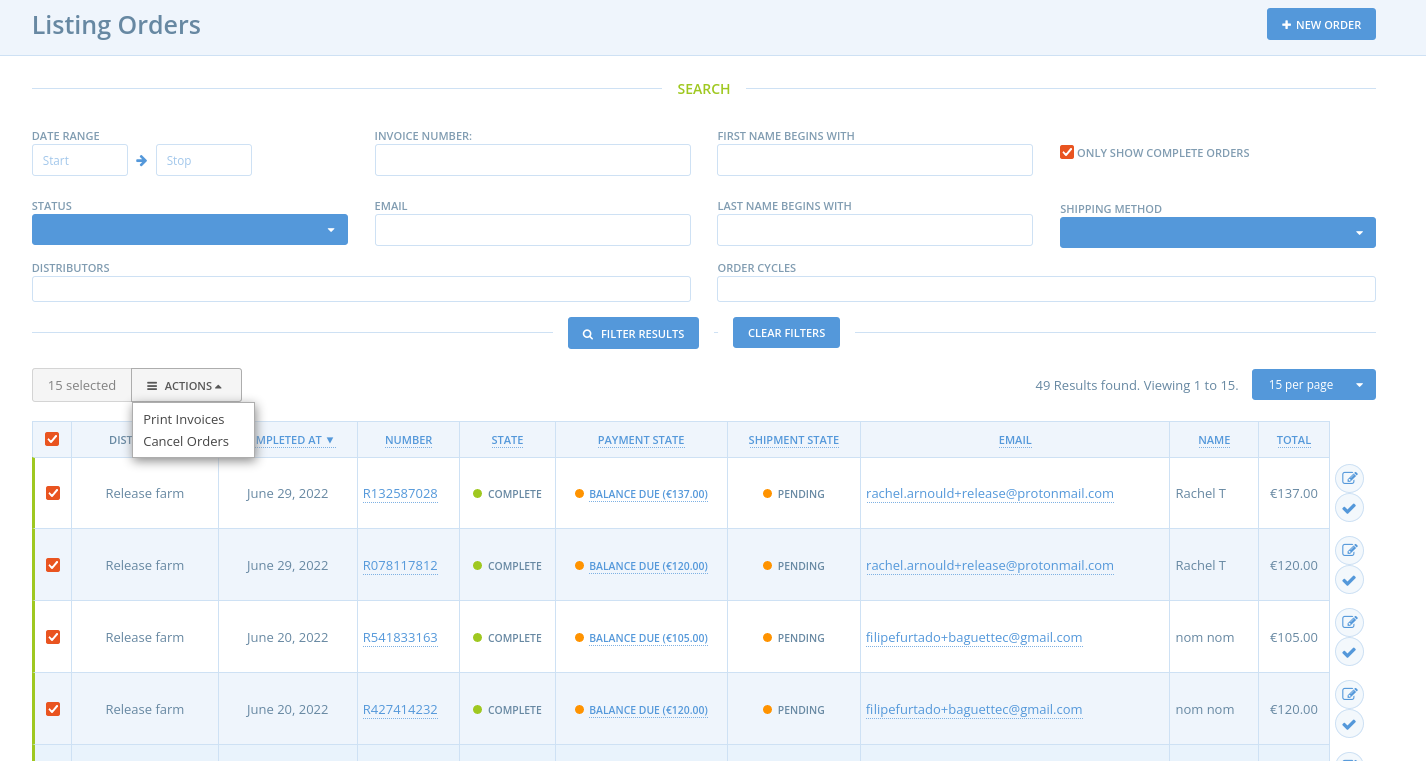The width and height of the screenshot is (1426, 761).
Task: Deselect the checkbox on the first order row
Action: point(53,493)
